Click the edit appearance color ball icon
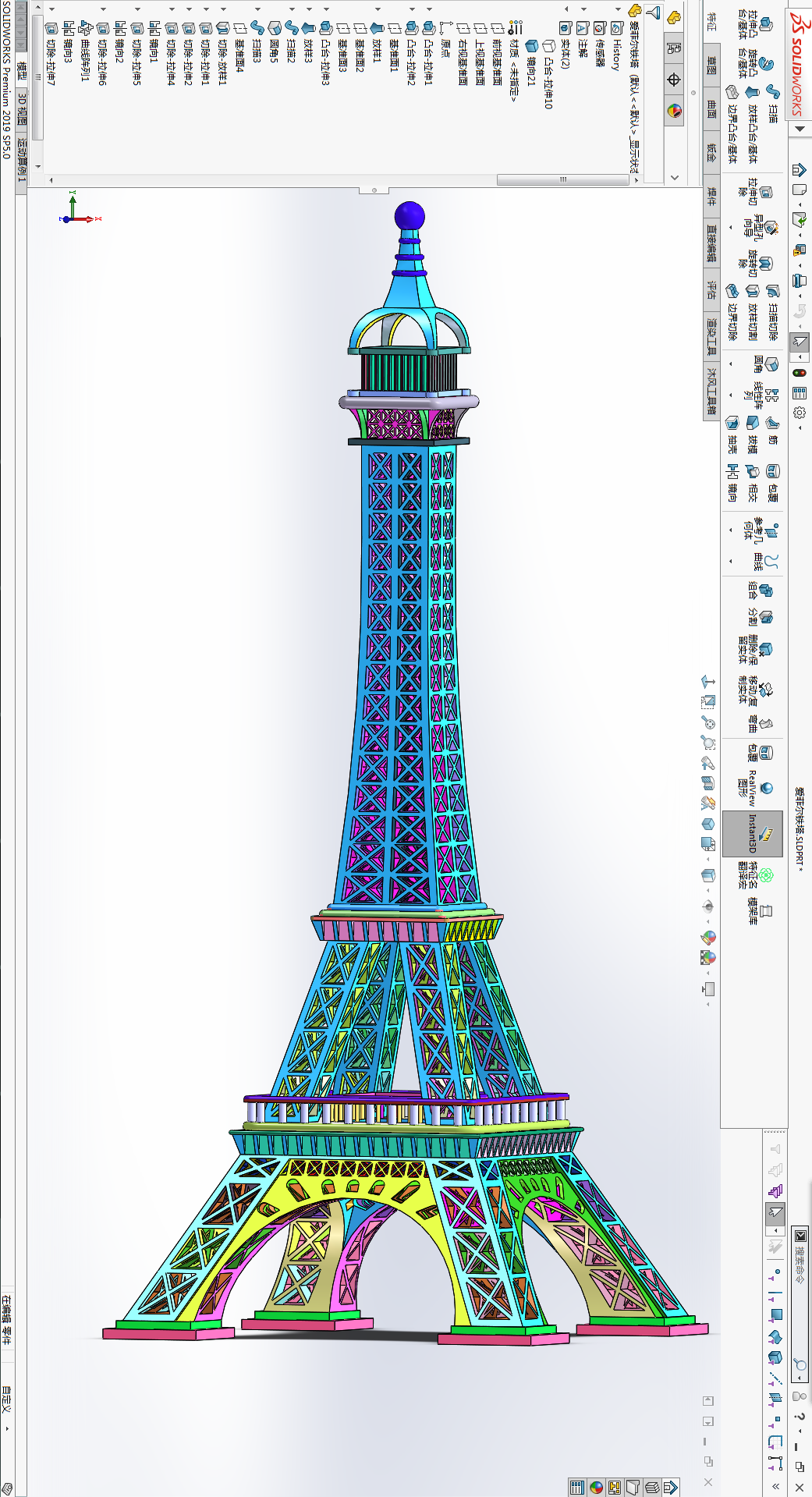 point(707,937)
